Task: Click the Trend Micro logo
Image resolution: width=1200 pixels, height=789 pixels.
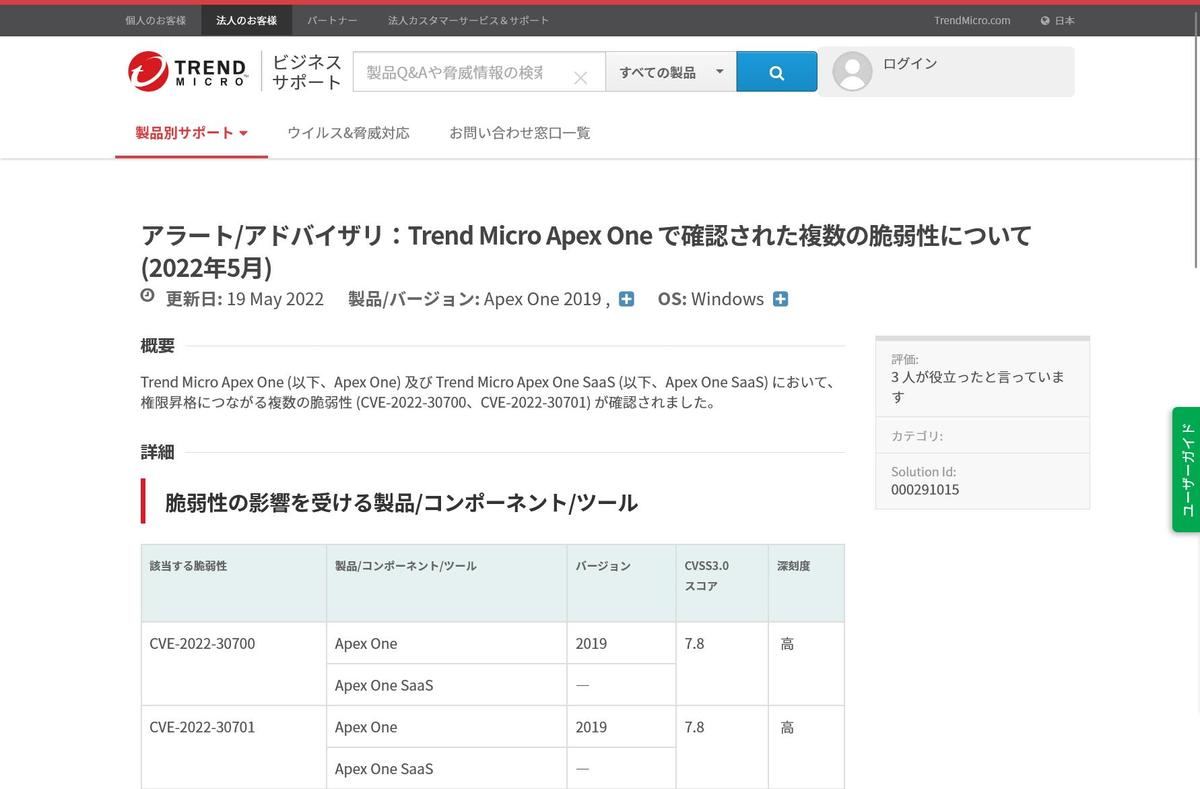Action: 188,71
